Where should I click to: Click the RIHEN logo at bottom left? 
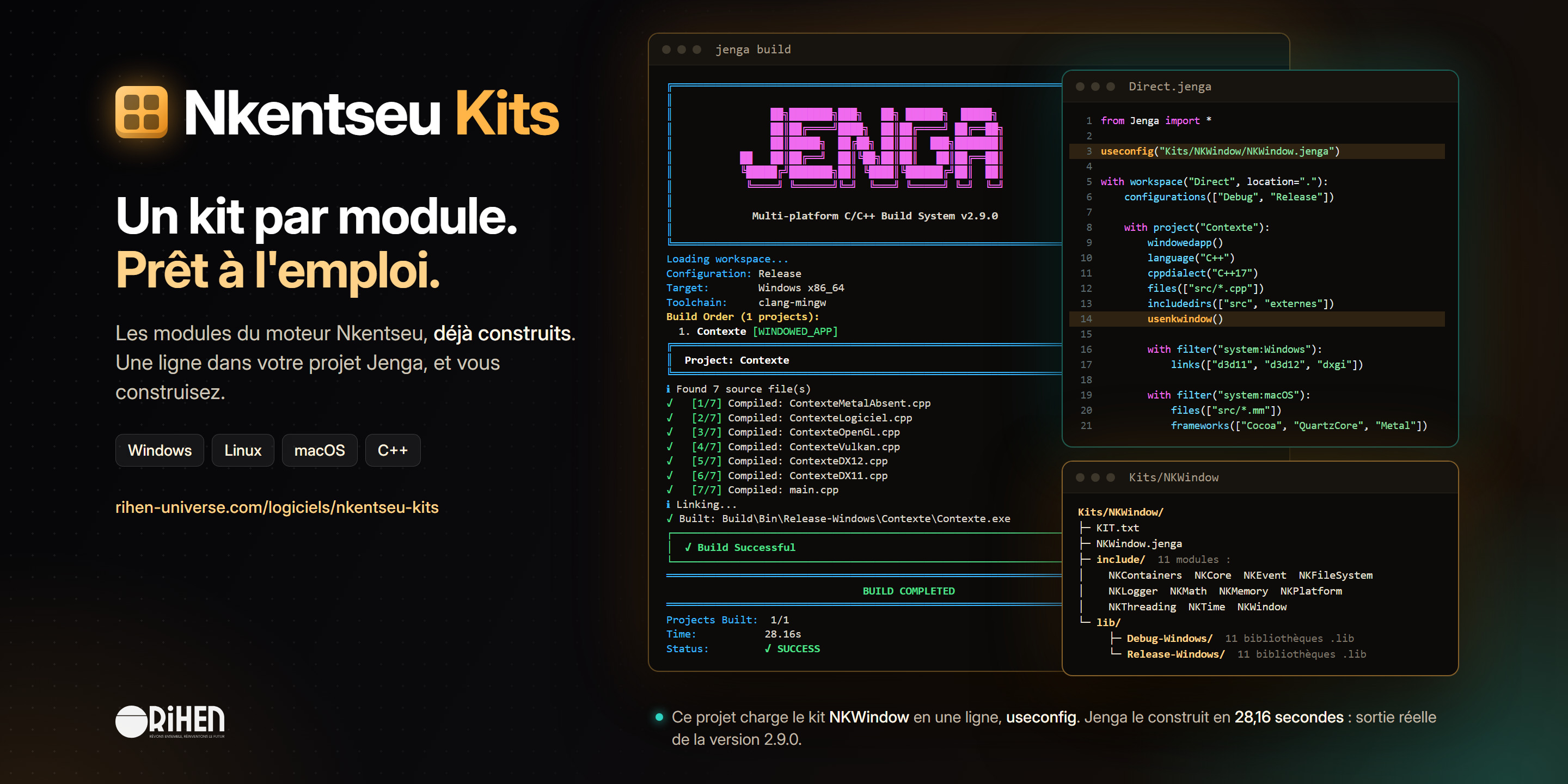pyautogui.click(x=170, y=721)
